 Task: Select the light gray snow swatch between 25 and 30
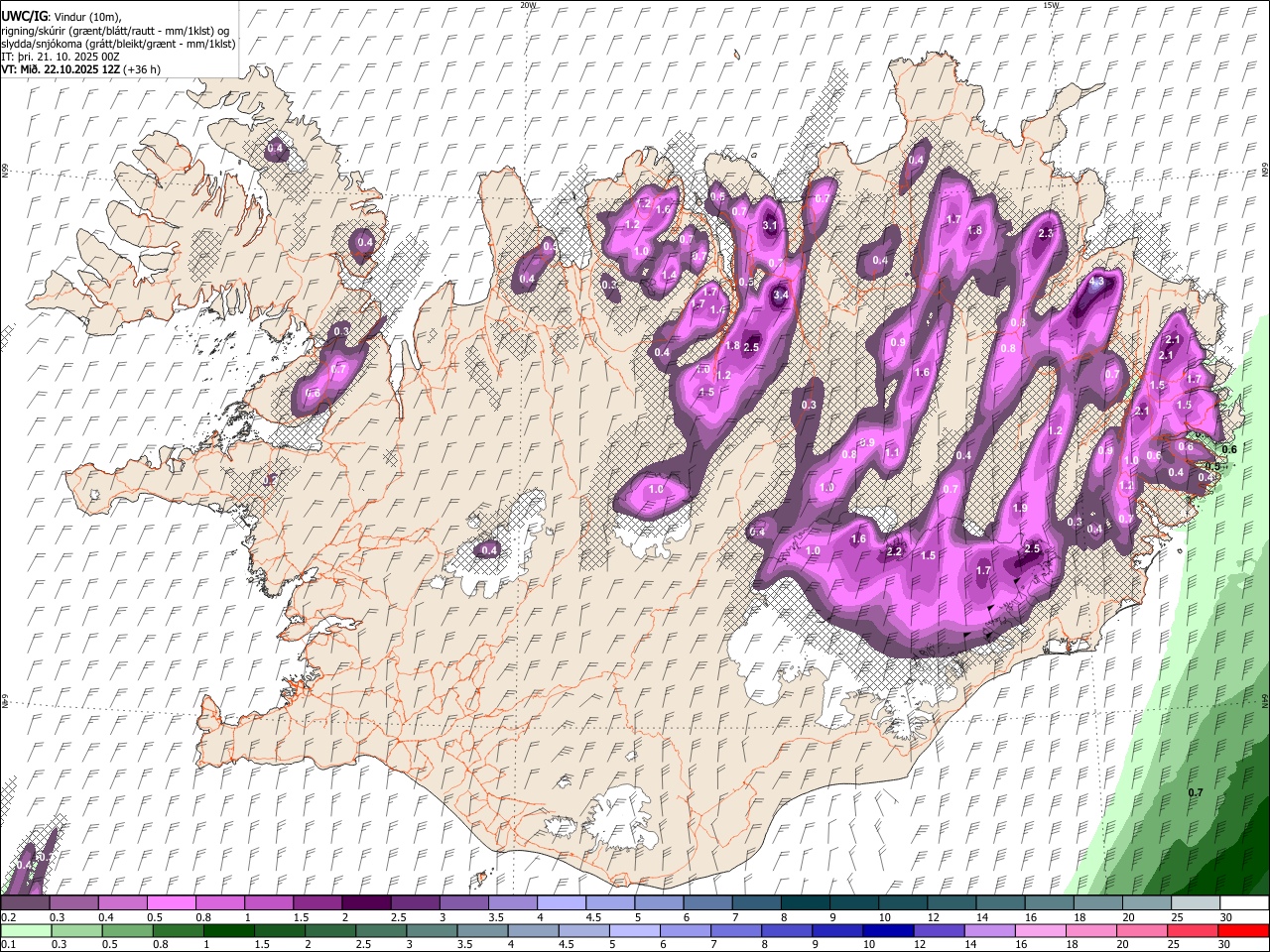(x=1195, y=902)
